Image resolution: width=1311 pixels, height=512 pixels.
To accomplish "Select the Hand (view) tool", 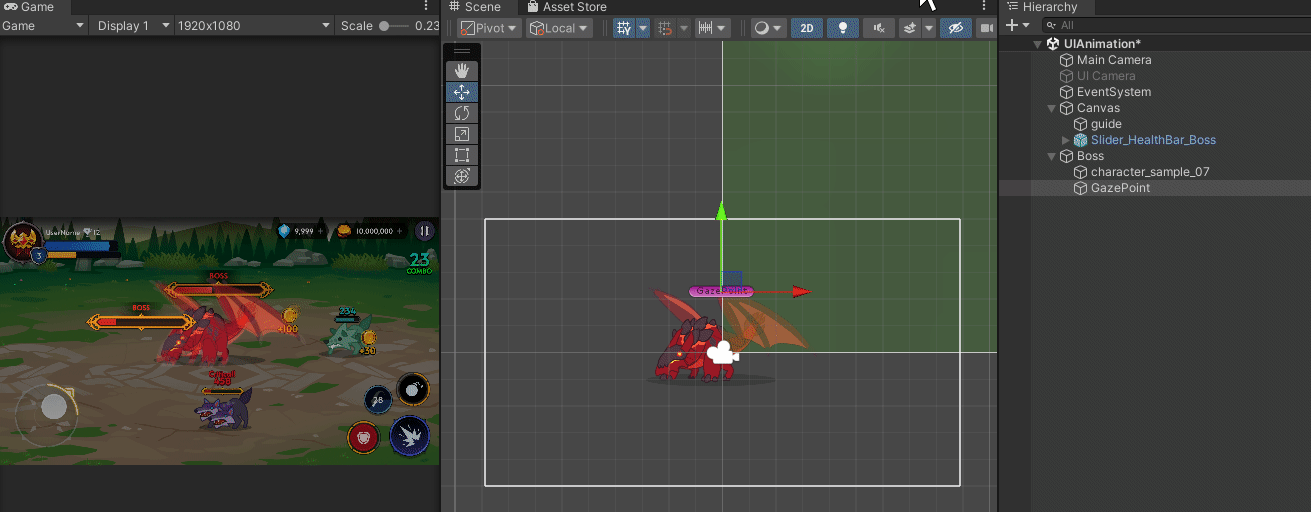I will click(461, 71).
